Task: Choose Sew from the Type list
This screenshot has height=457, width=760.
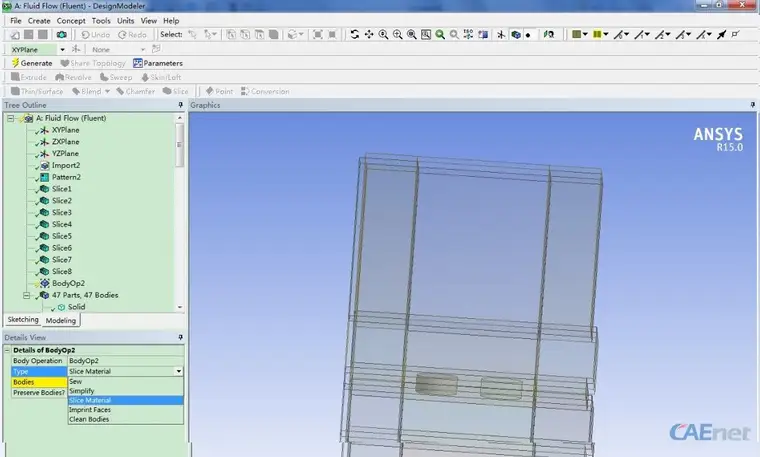Action: 126,381
